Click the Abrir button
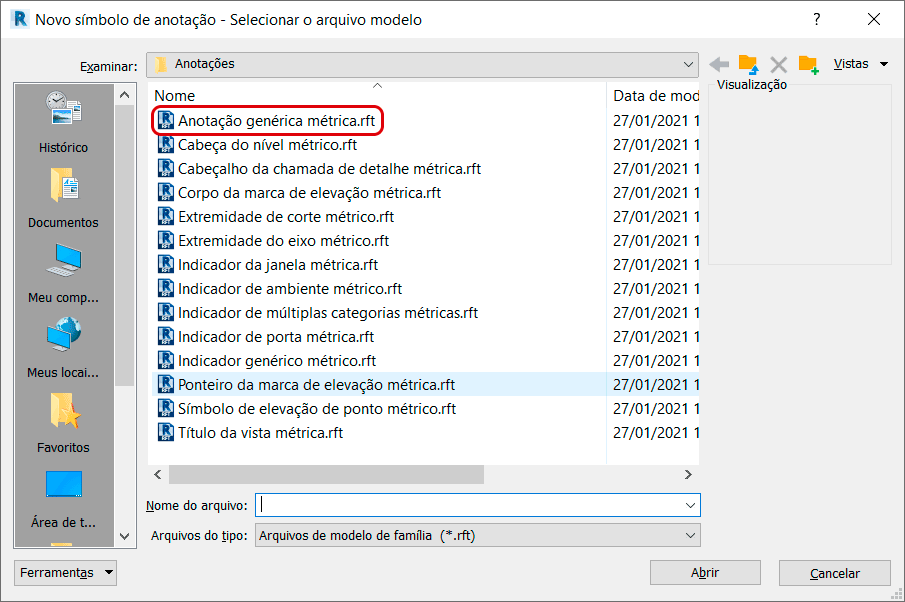The width and height of the screenshot is (905, 602). (705, 573)
